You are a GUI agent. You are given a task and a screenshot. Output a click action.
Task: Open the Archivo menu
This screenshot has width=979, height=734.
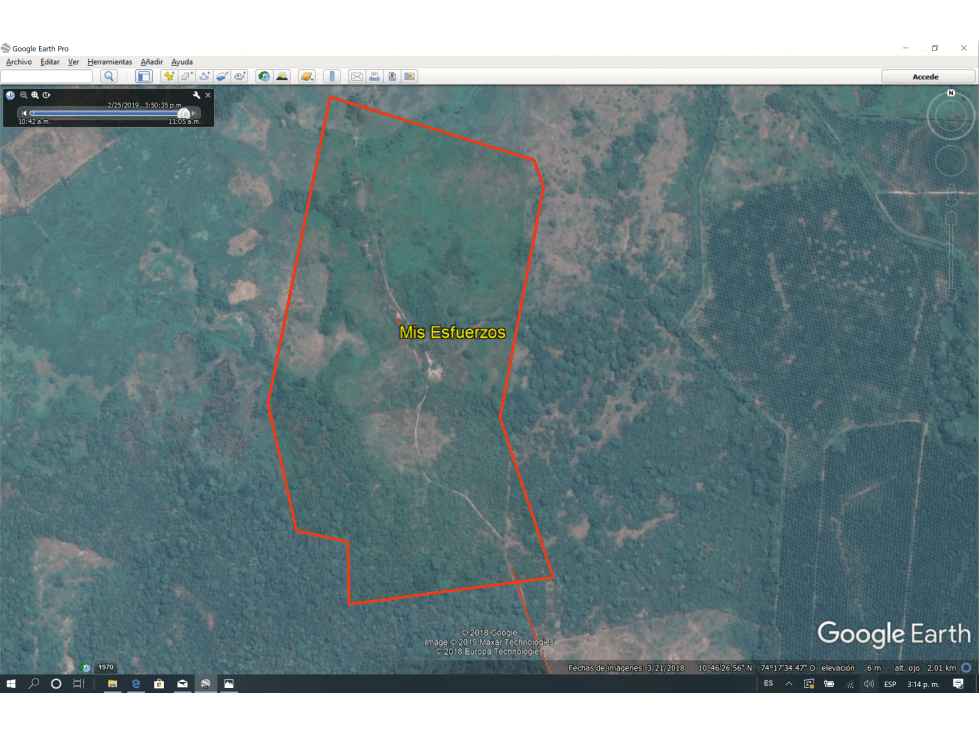19,62
